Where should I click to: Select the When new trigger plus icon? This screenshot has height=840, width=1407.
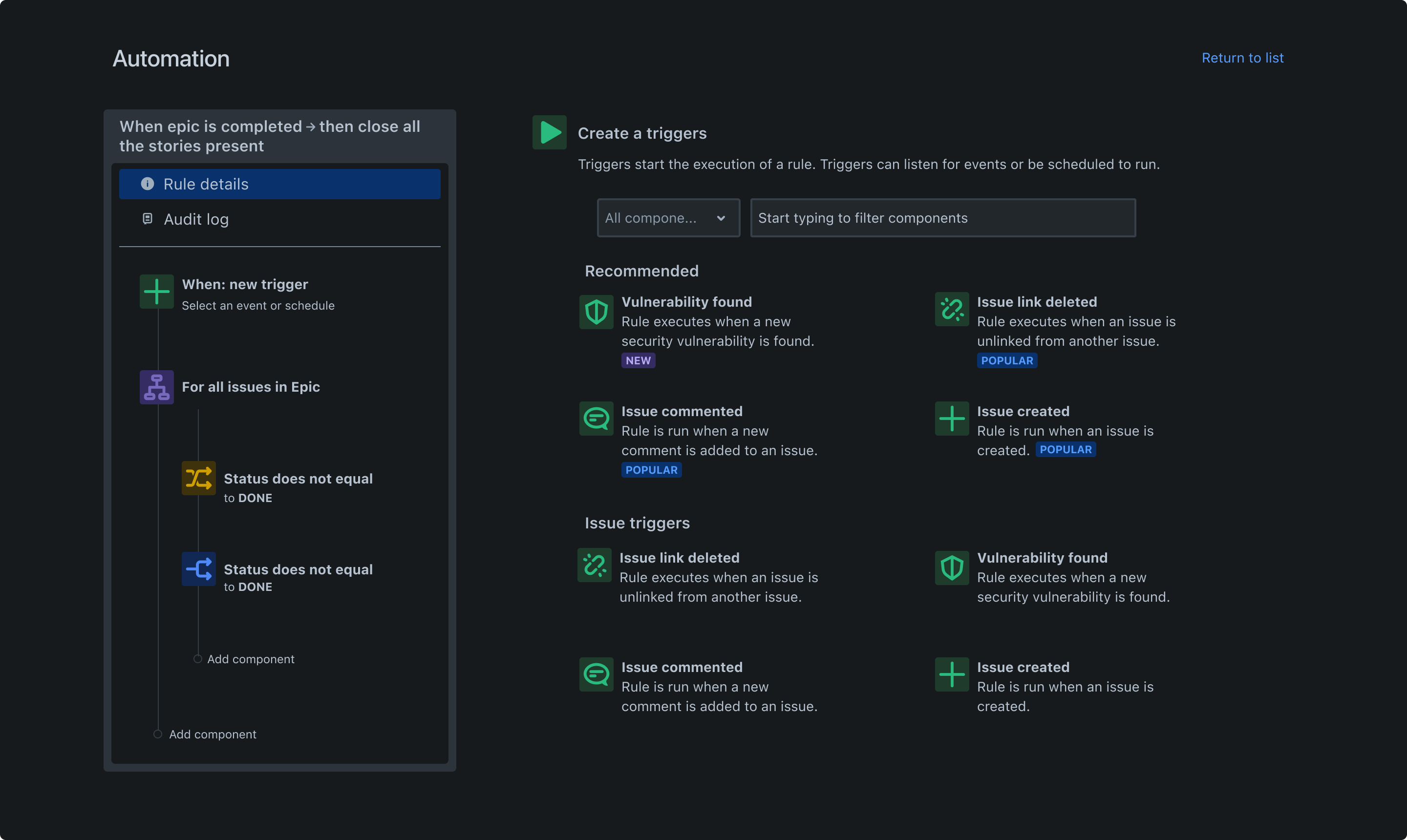156,292
